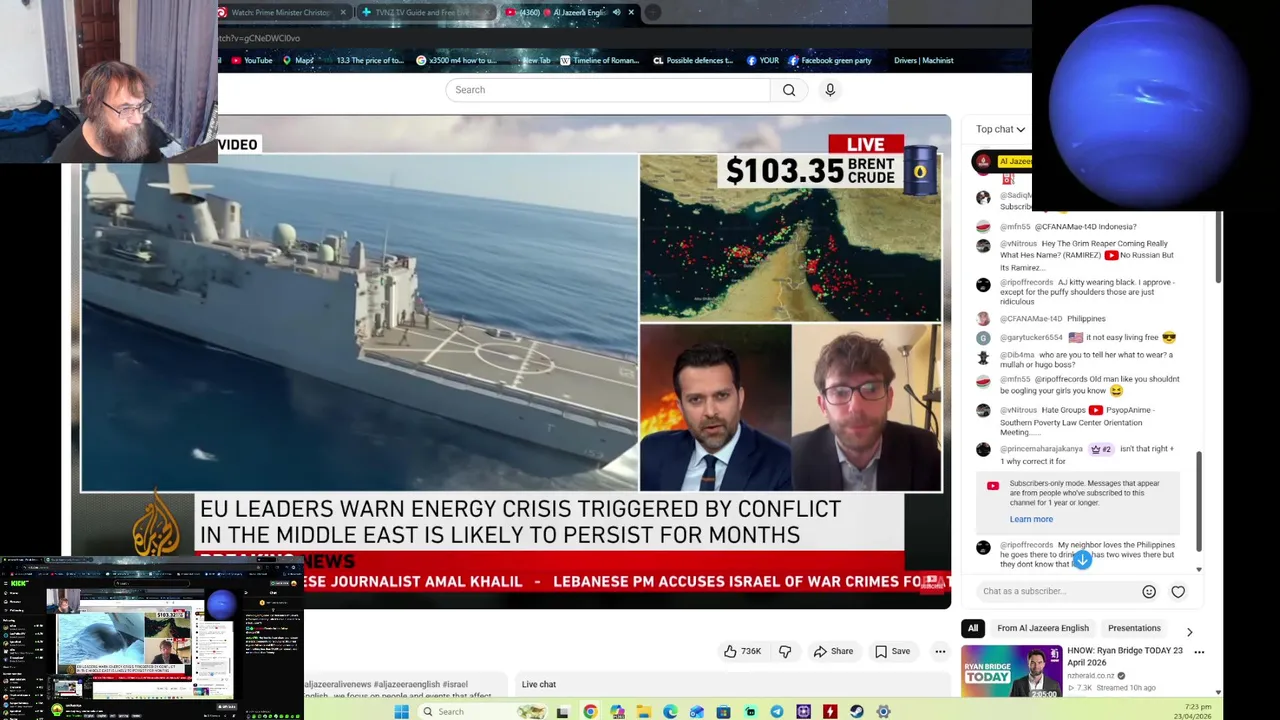Open more actions menu below the video
1280x720 pixels.
(940, 651)
